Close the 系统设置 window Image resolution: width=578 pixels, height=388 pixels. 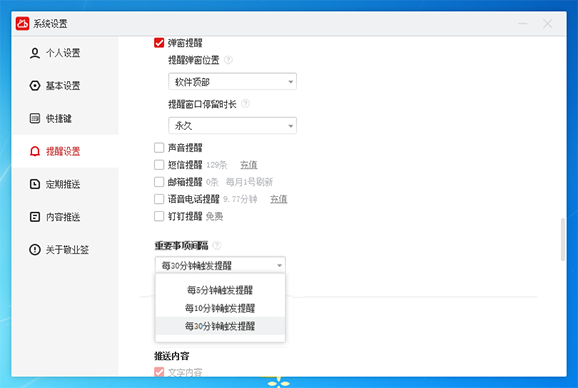547,24
